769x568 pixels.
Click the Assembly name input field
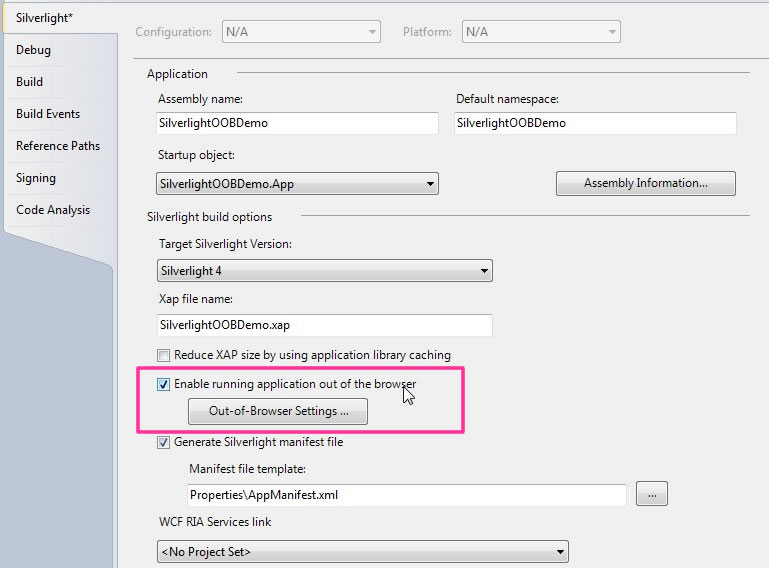click(x=297, y=123)
